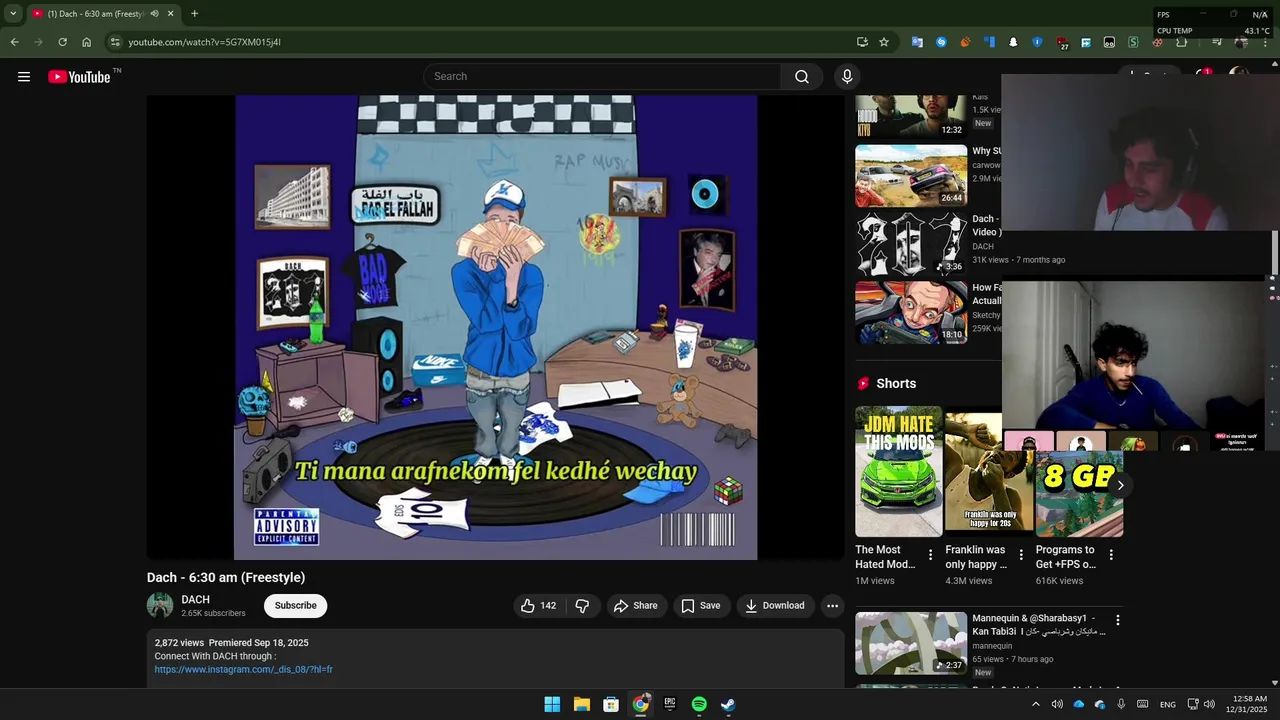
Task: Open the 12:32 video thumbnail
Action: click(x=911, y=116)
